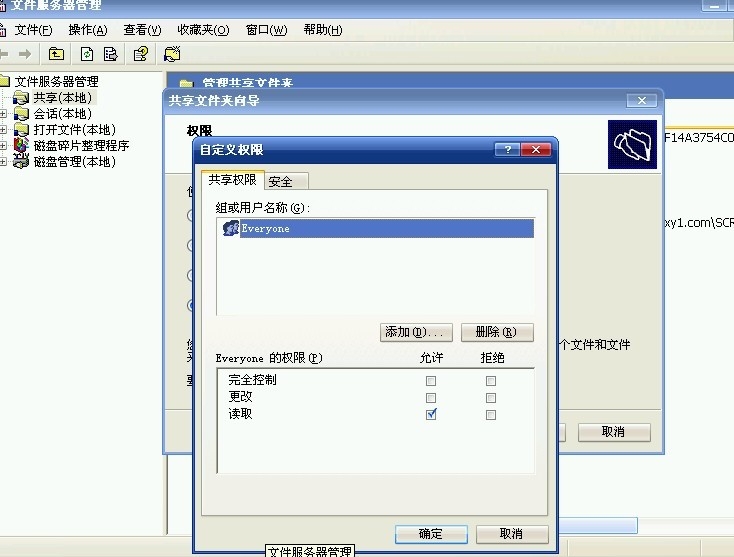The image size is (734, 557).
Task: Click the Forward arrow toolbar icon
Action: 24,54
